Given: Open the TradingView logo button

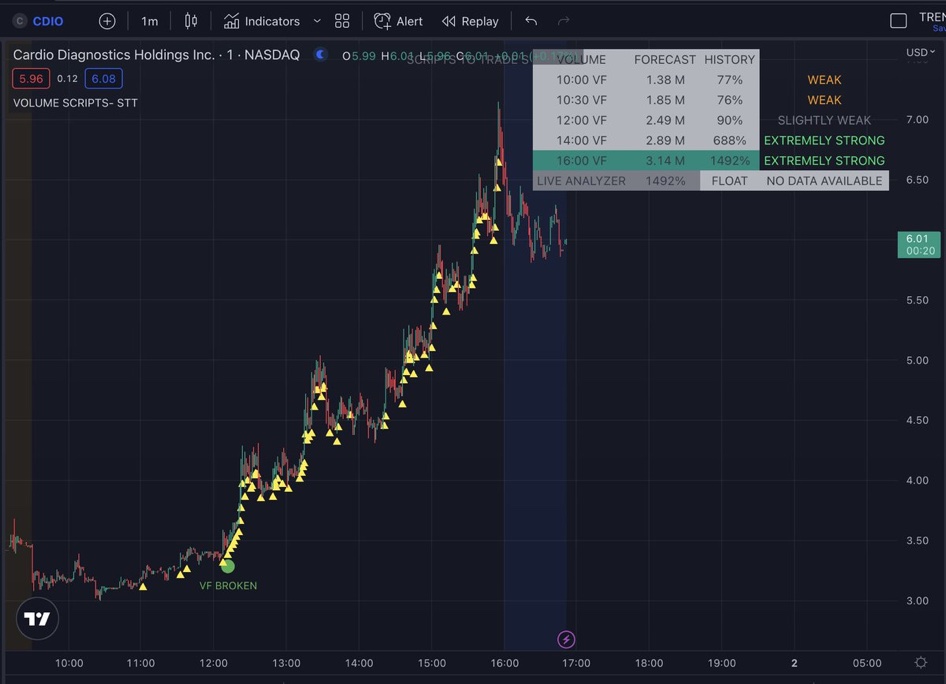Looking at the screenshot, I should (x=37, y=618).
